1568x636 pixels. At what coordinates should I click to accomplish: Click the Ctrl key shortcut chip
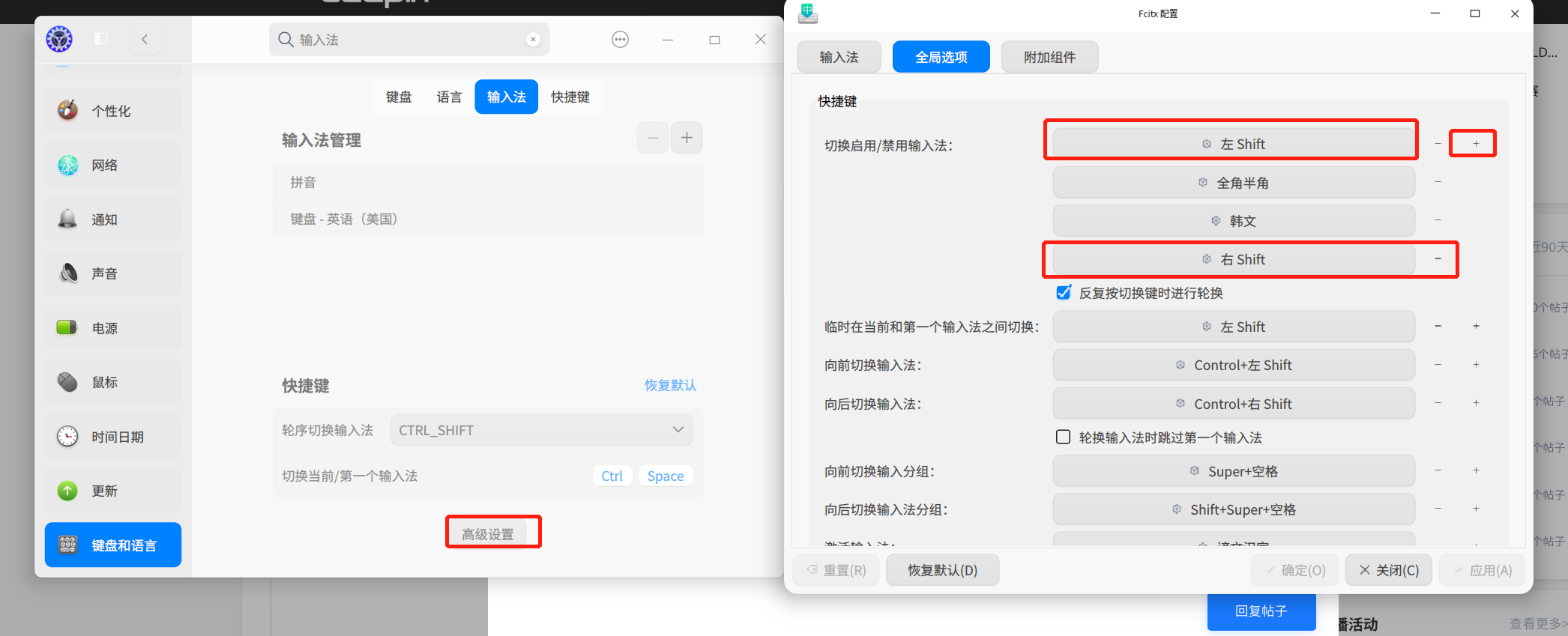[612, 476]
